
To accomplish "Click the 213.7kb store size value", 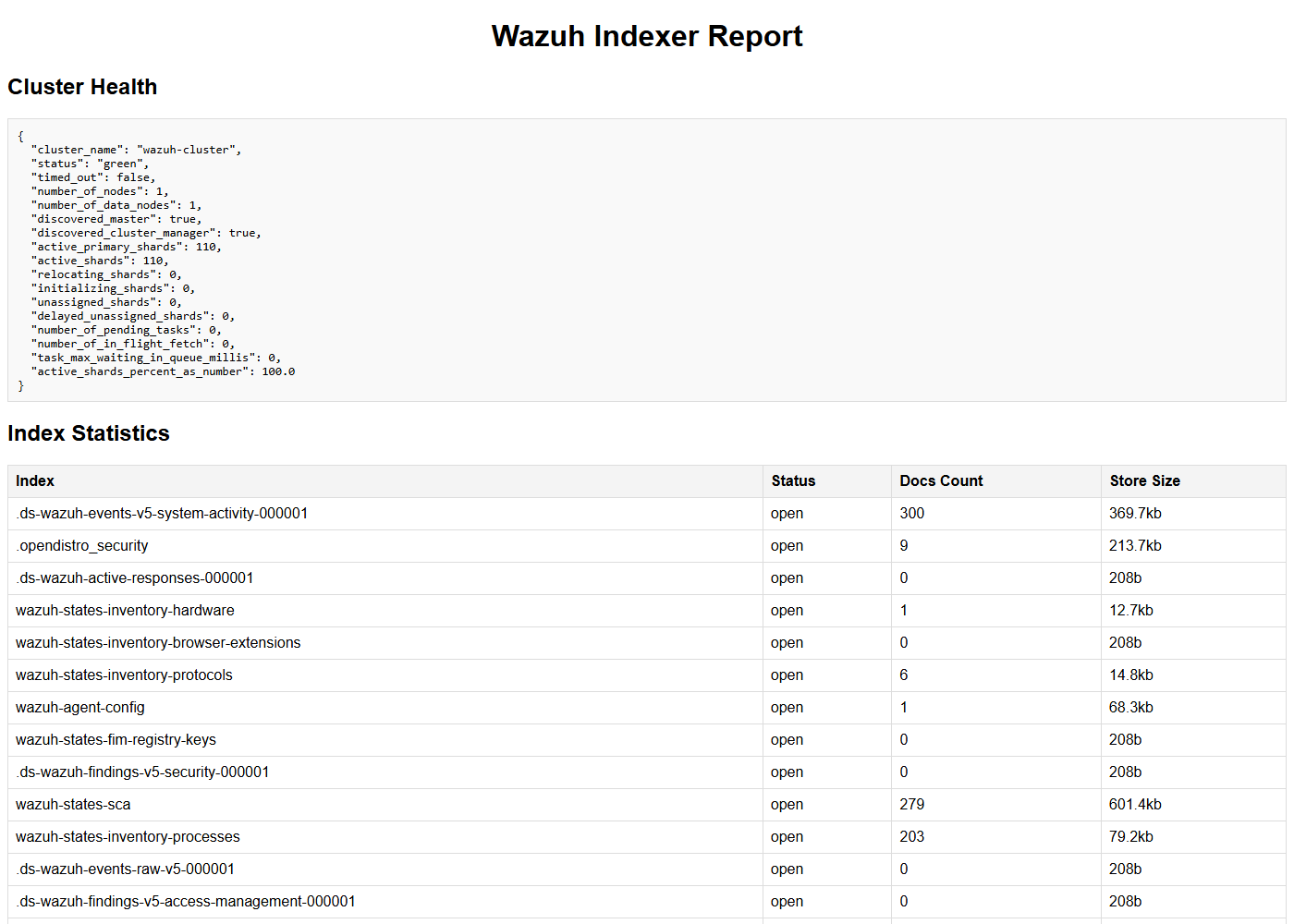I will (1135, 546).
